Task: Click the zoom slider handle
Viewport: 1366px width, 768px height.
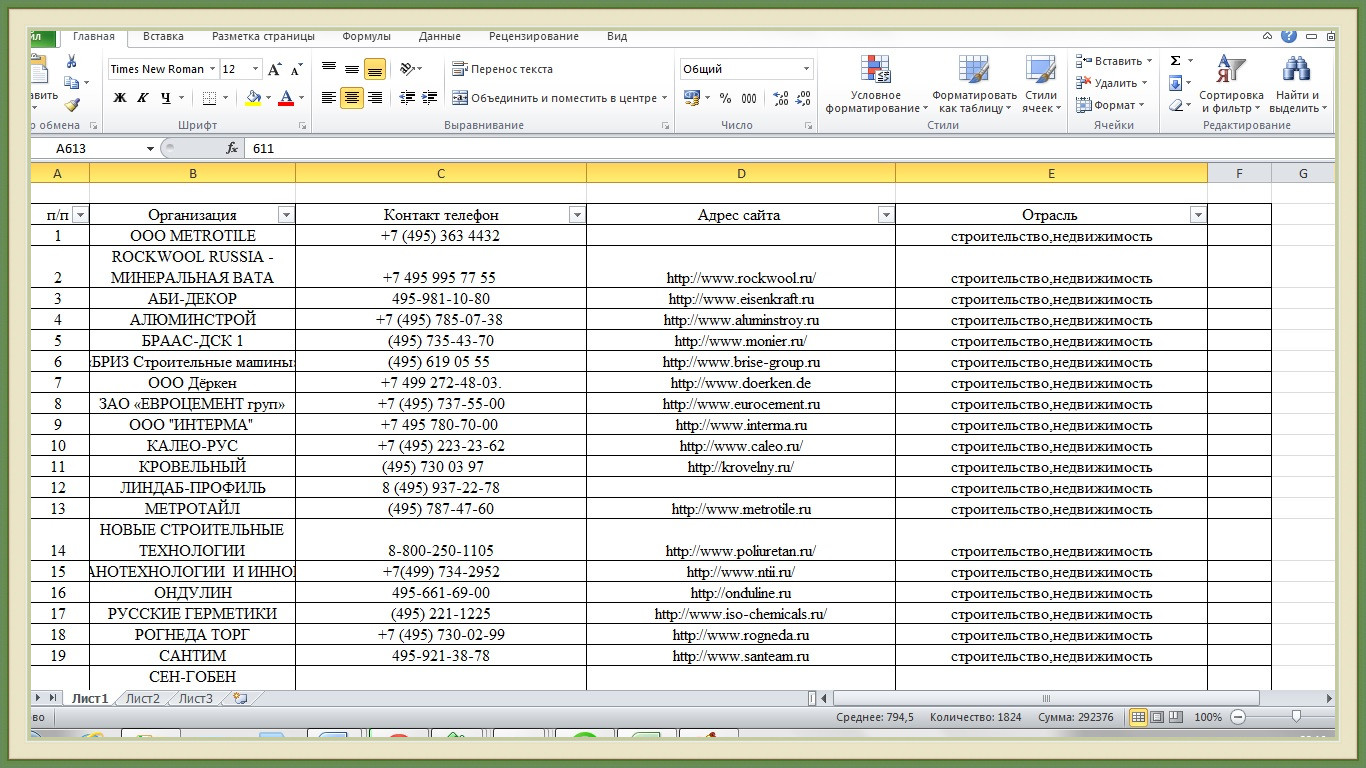Action: click(1296, 717)
